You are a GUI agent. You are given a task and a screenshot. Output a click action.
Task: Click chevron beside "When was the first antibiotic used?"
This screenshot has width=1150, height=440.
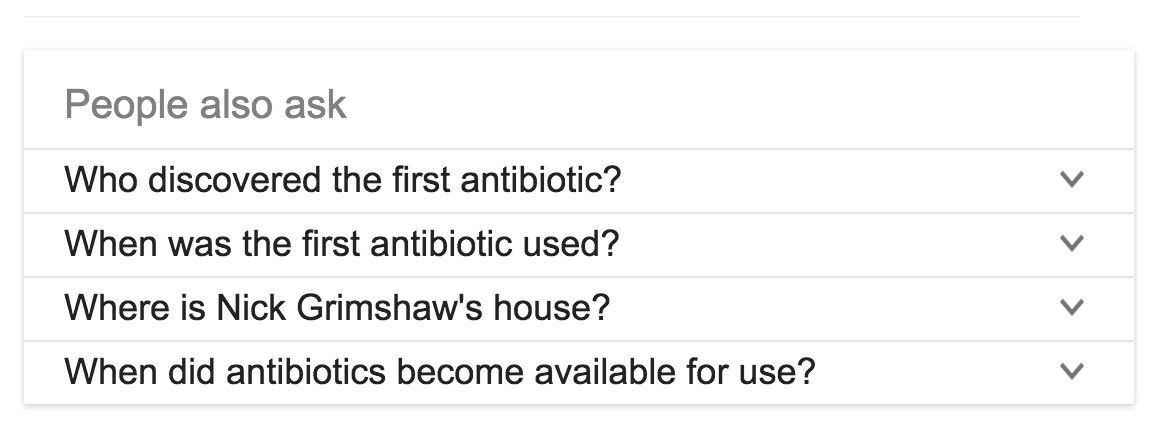(x=1071, y=244)
